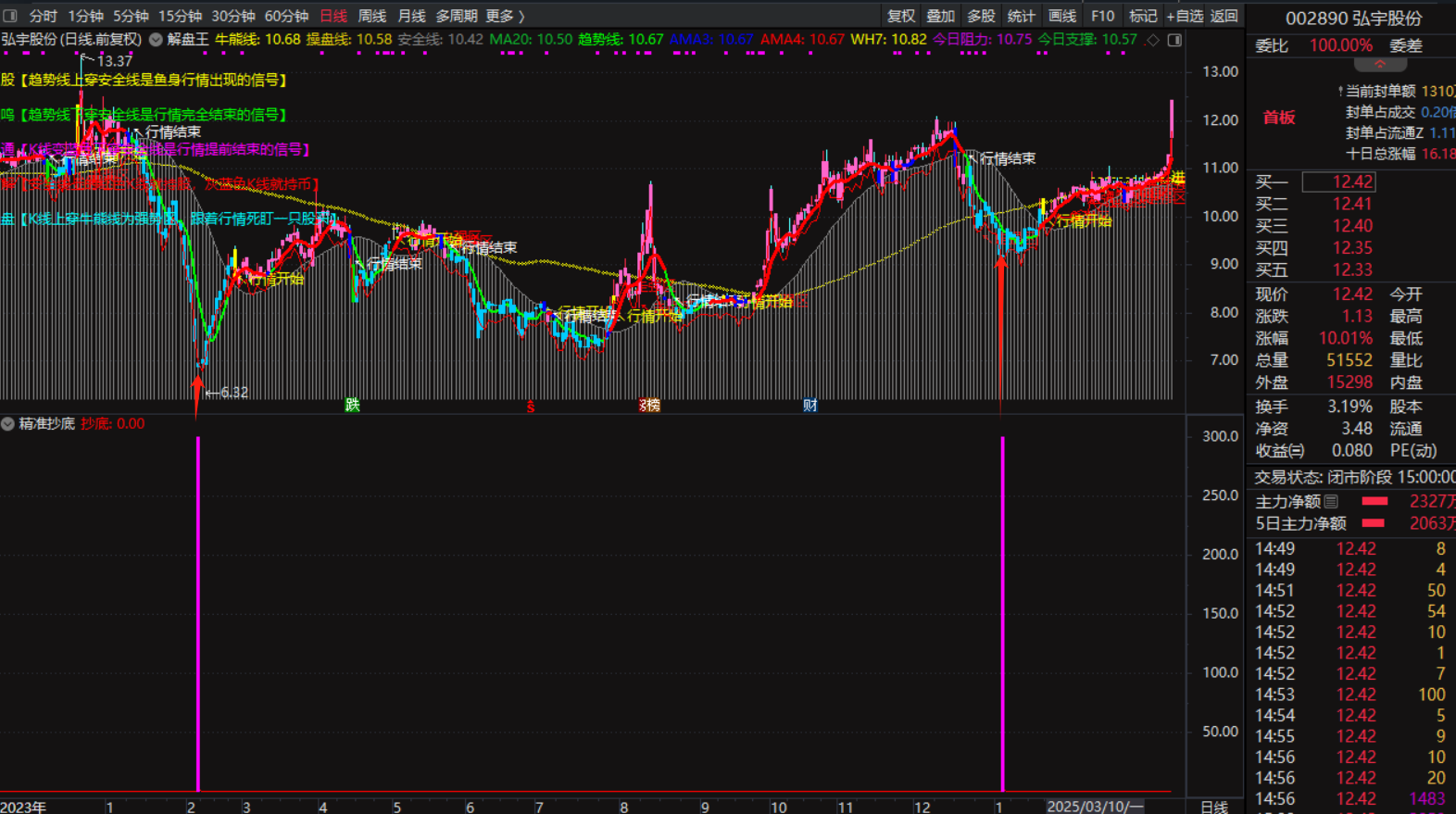Select the 15分钟 period tab
Viewport: 1456px width, 814px height.
click(180, 16)
